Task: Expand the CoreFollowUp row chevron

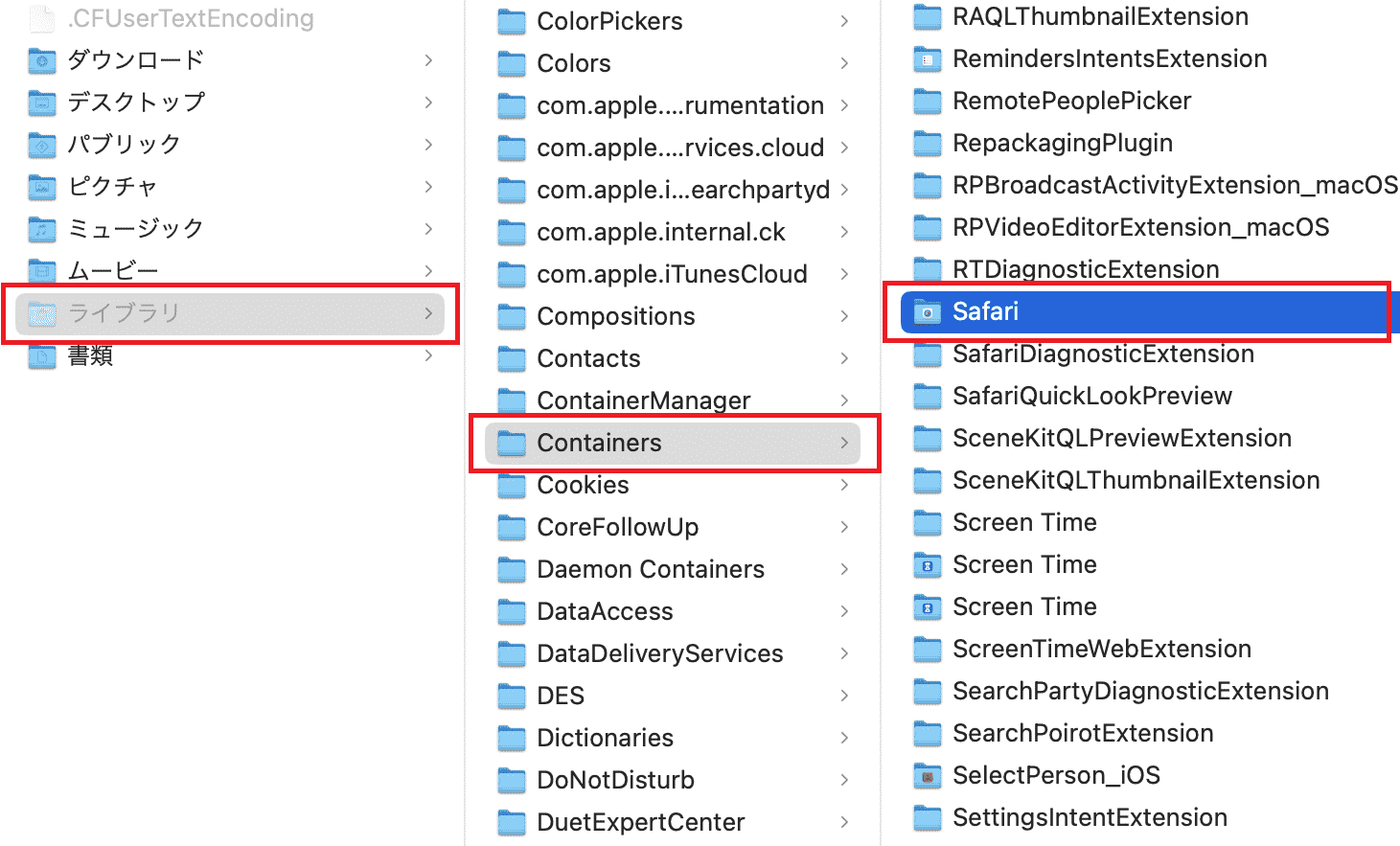Action: click(x=844, y=527)
